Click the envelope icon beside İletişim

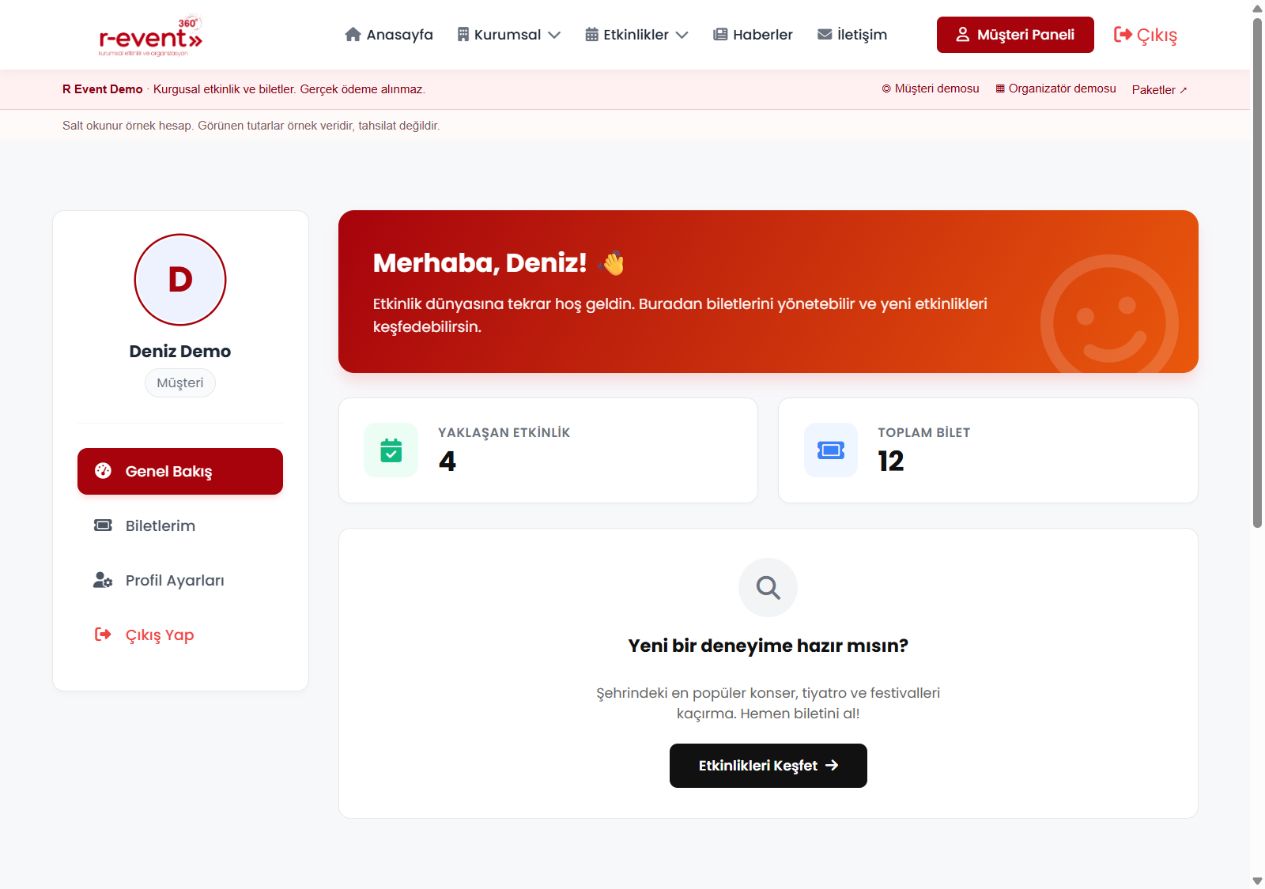coord(825,34)
